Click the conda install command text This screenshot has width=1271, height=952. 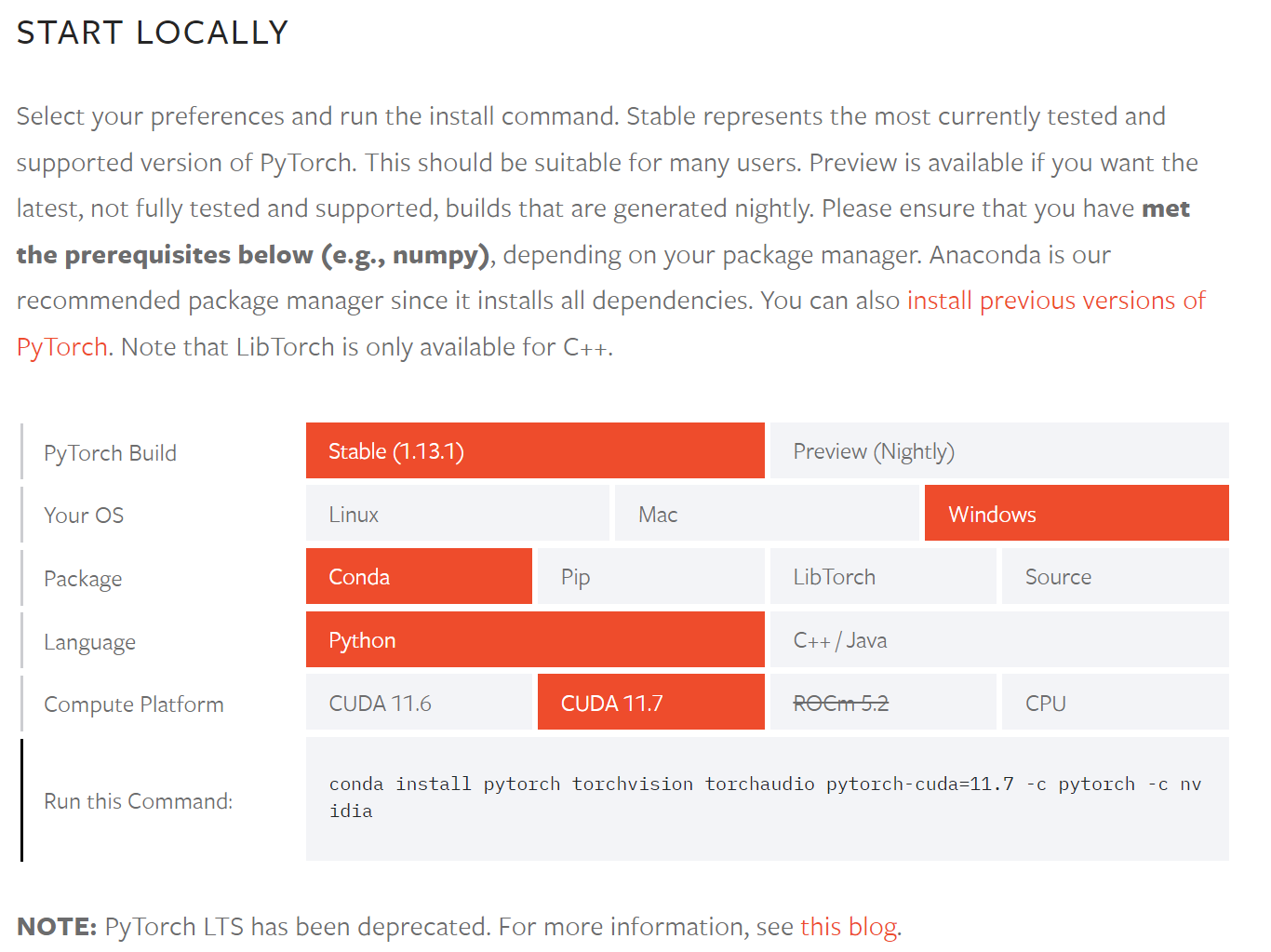tap(766, 798)
